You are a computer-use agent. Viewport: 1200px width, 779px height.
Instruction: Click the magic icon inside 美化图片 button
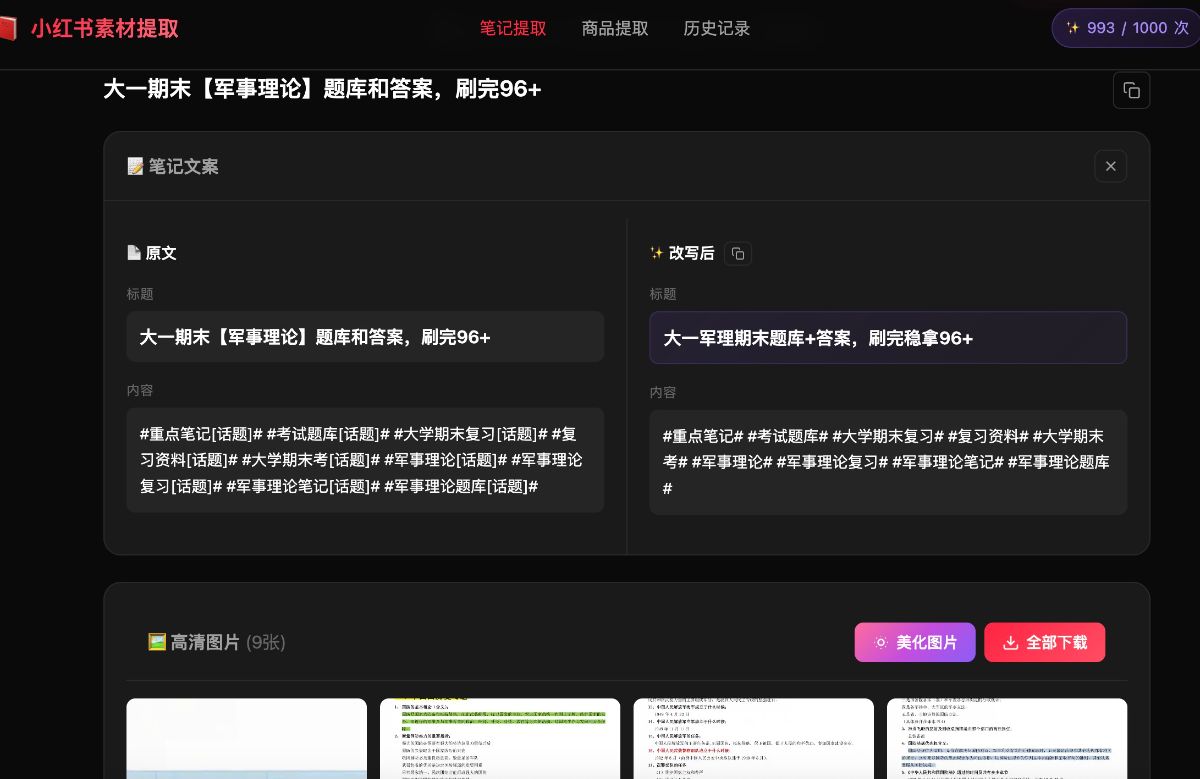coord(881,642)
